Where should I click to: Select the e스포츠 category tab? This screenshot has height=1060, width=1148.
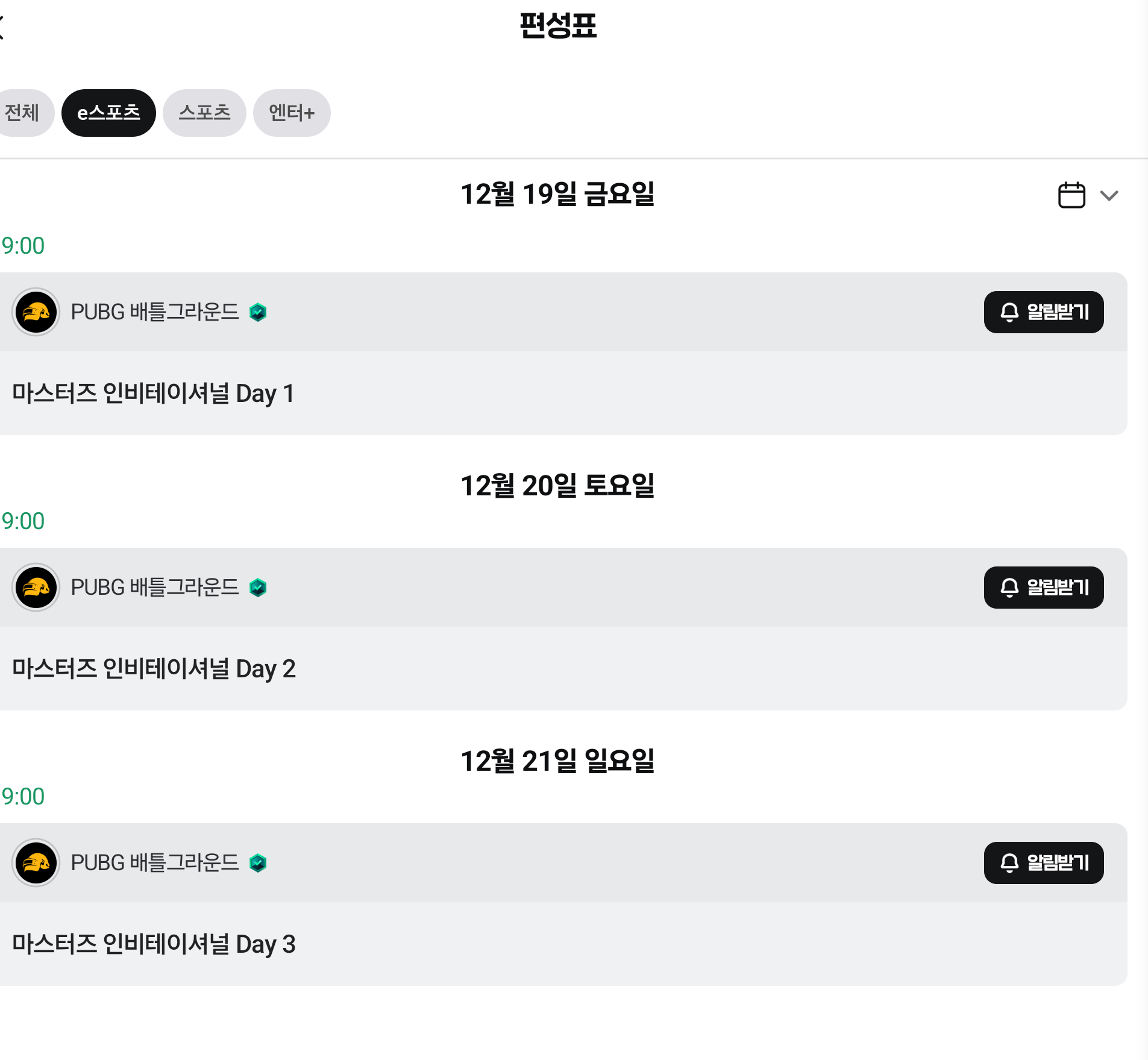click(108, 113)
